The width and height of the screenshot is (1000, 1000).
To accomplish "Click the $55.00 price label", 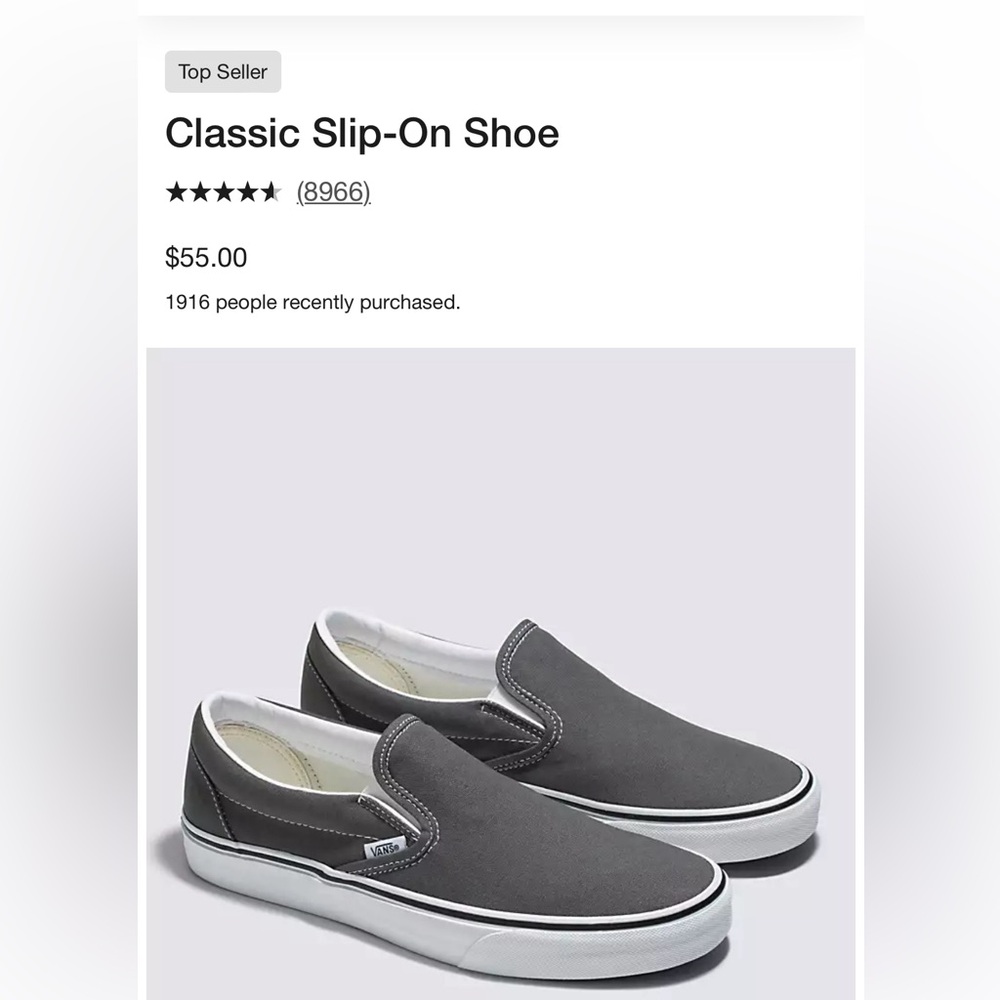I will pos(206,258).
